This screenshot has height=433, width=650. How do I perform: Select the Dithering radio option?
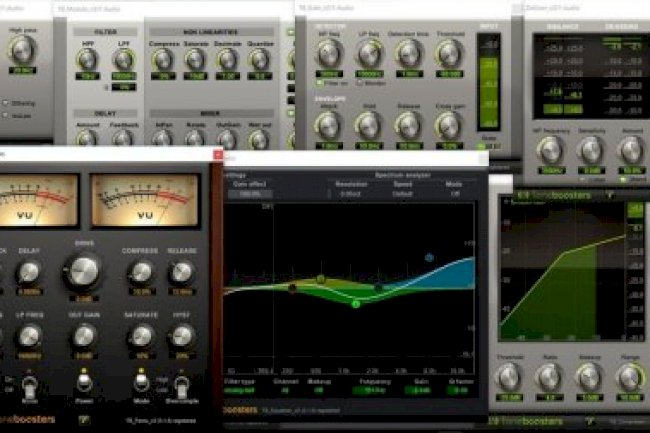click(5, 103)
